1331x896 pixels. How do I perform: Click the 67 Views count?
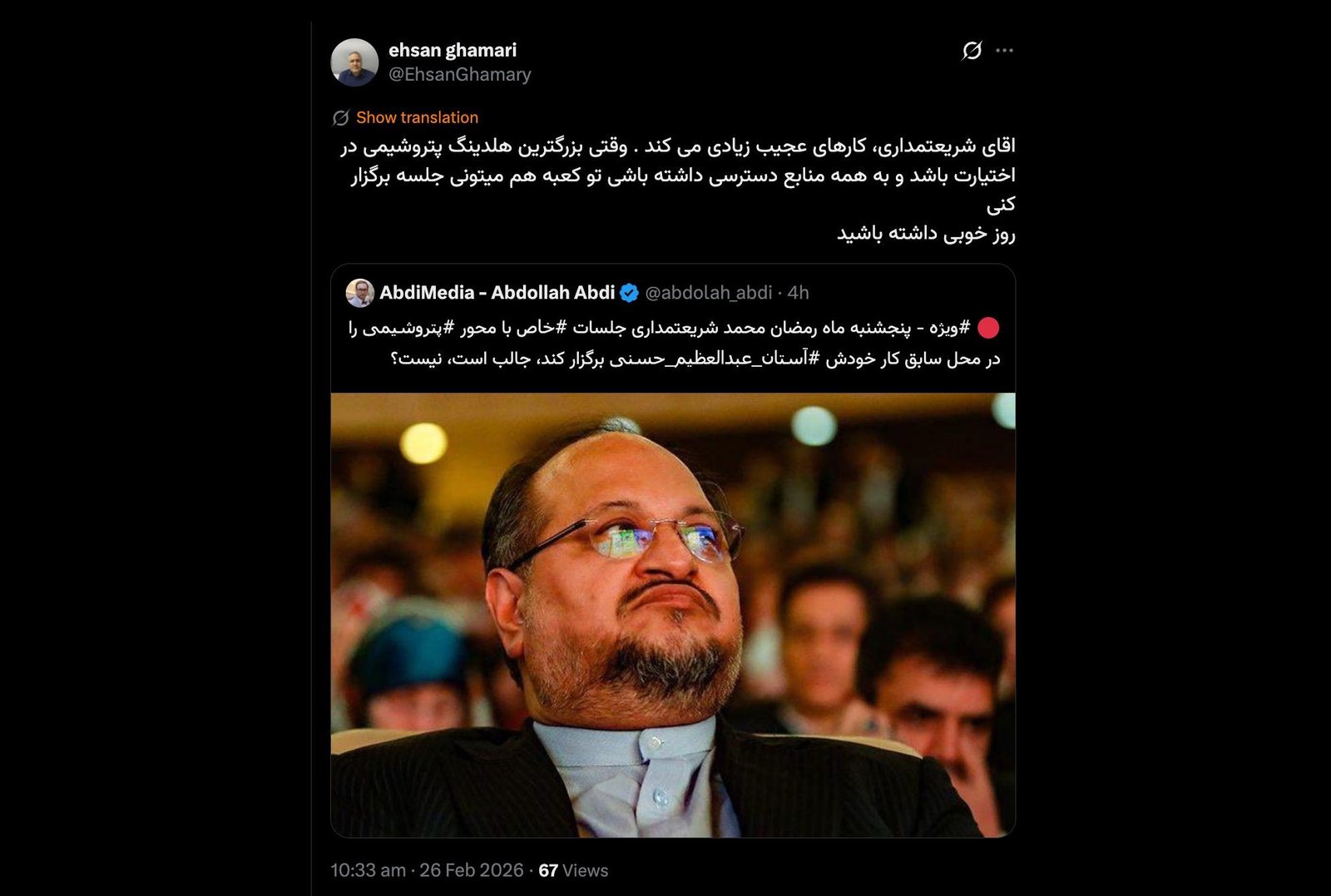tap(573, 870)
